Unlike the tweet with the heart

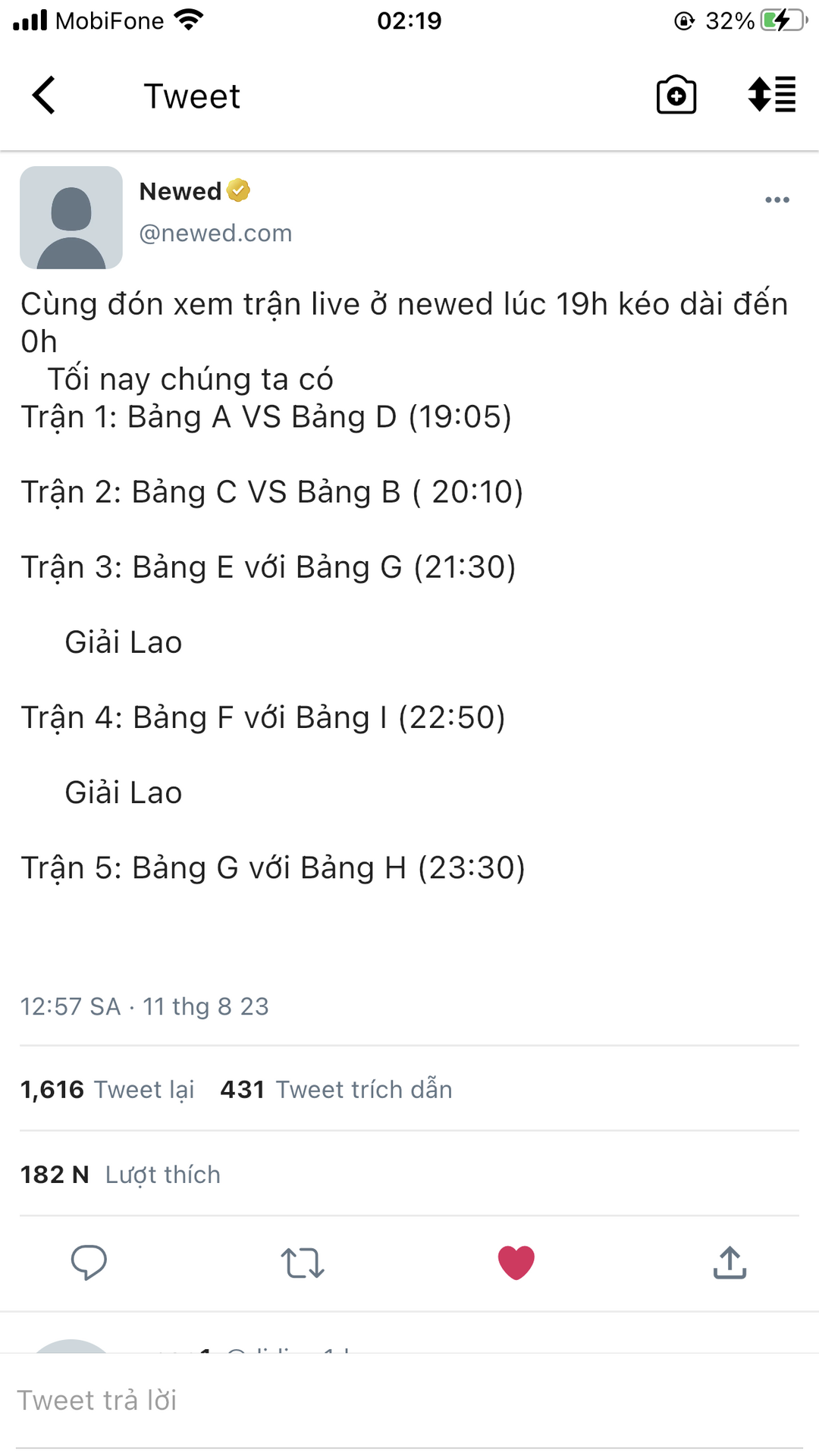[516, 1263]
